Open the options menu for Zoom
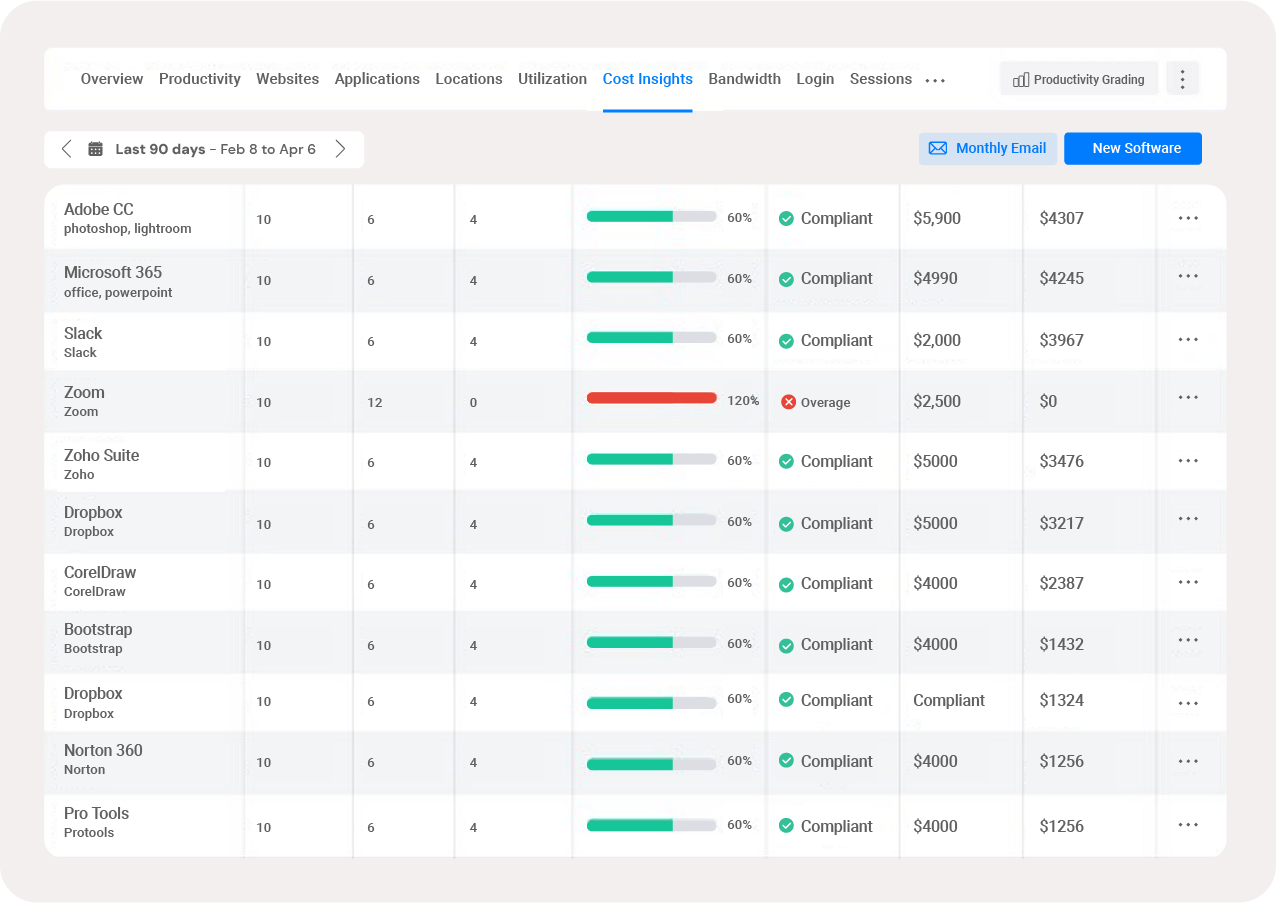This screenshot has width=1278, height=903. [x=1188, y=398]
